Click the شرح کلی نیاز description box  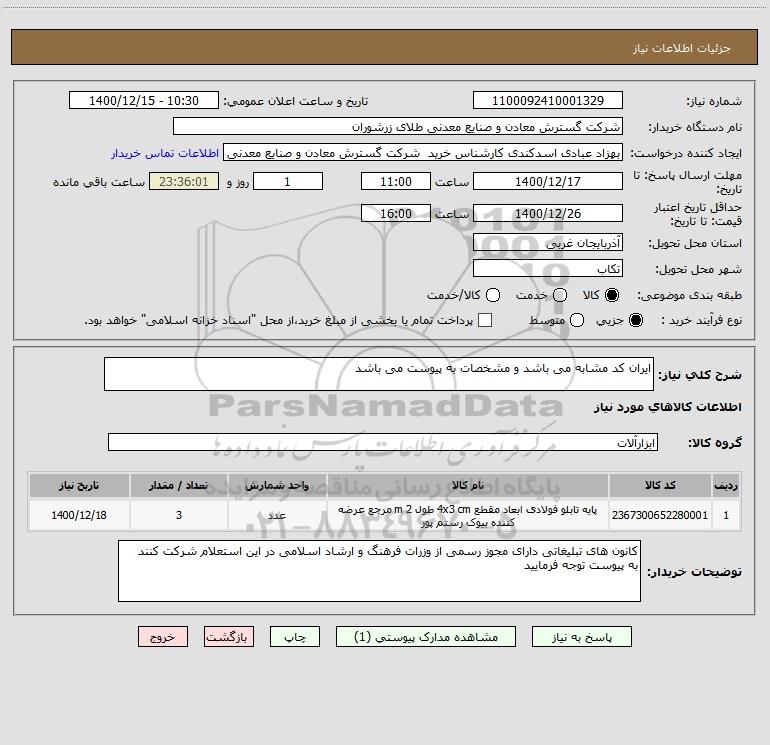379,374
